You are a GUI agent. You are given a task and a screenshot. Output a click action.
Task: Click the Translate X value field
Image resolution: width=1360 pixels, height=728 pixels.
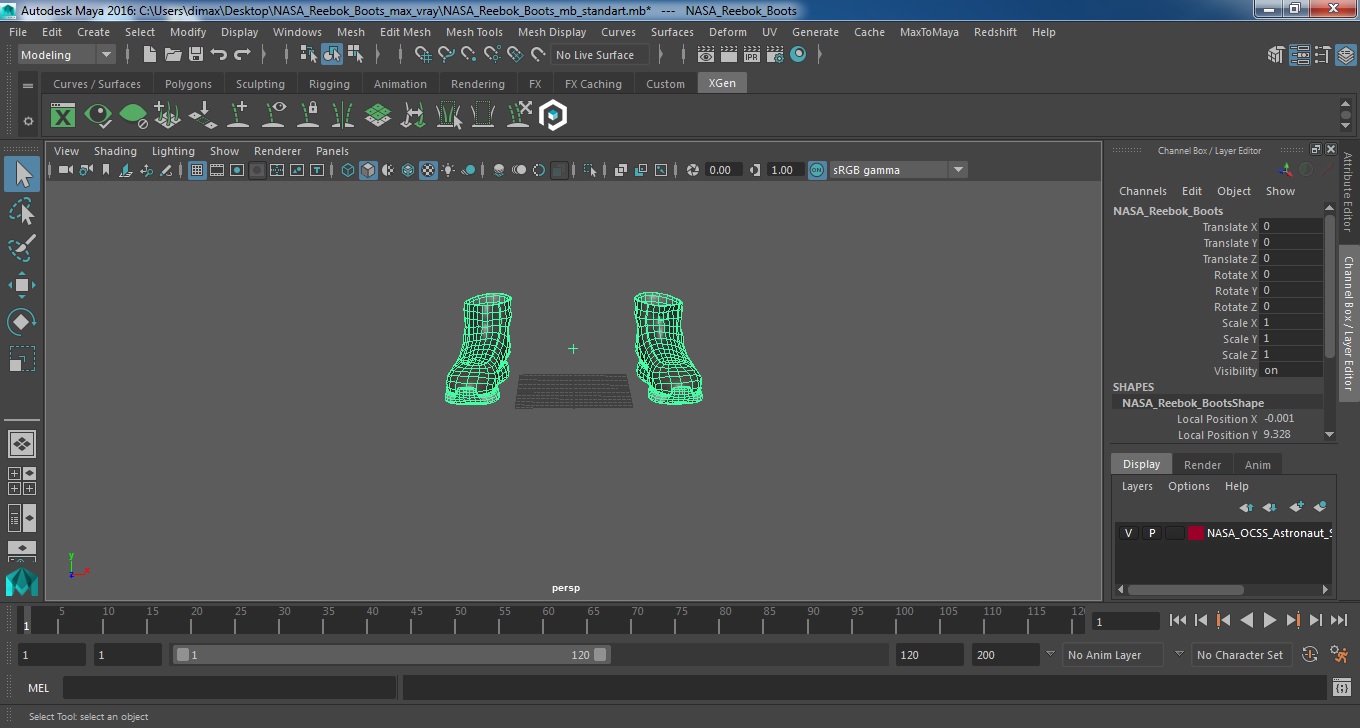1291,227
